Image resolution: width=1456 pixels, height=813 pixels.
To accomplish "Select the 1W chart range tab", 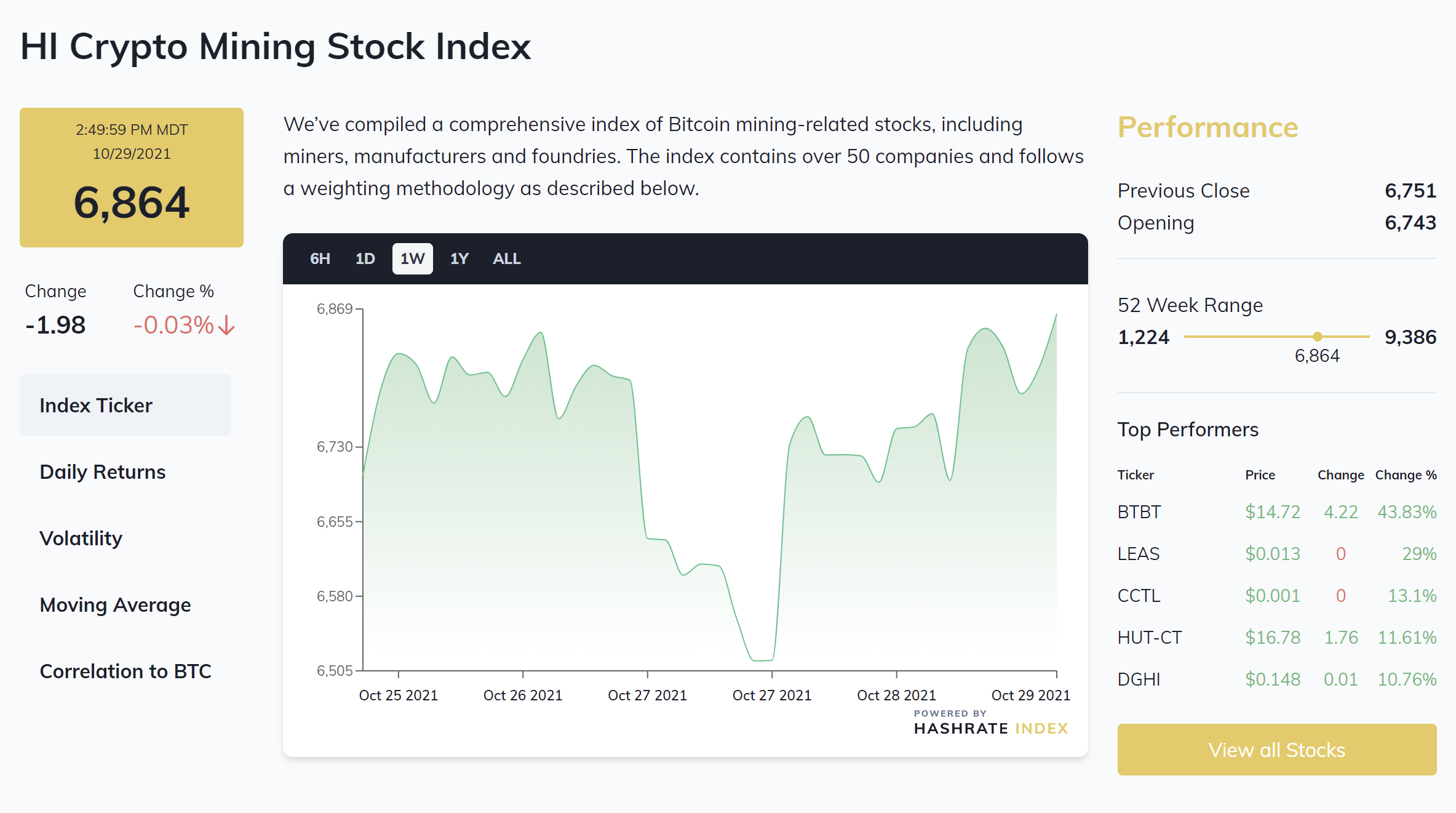I will tap(412, 258).
